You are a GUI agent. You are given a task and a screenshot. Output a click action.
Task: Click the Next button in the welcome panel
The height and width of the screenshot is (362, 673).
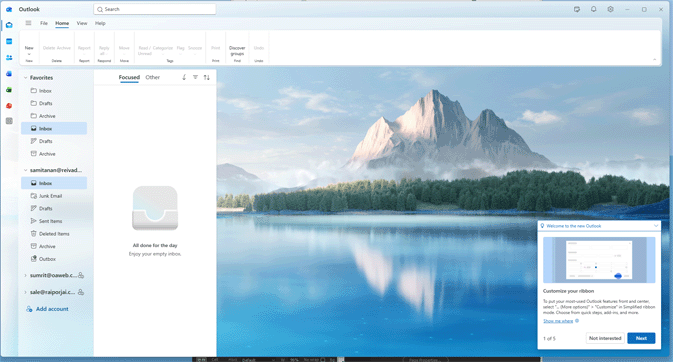[641, 338]
